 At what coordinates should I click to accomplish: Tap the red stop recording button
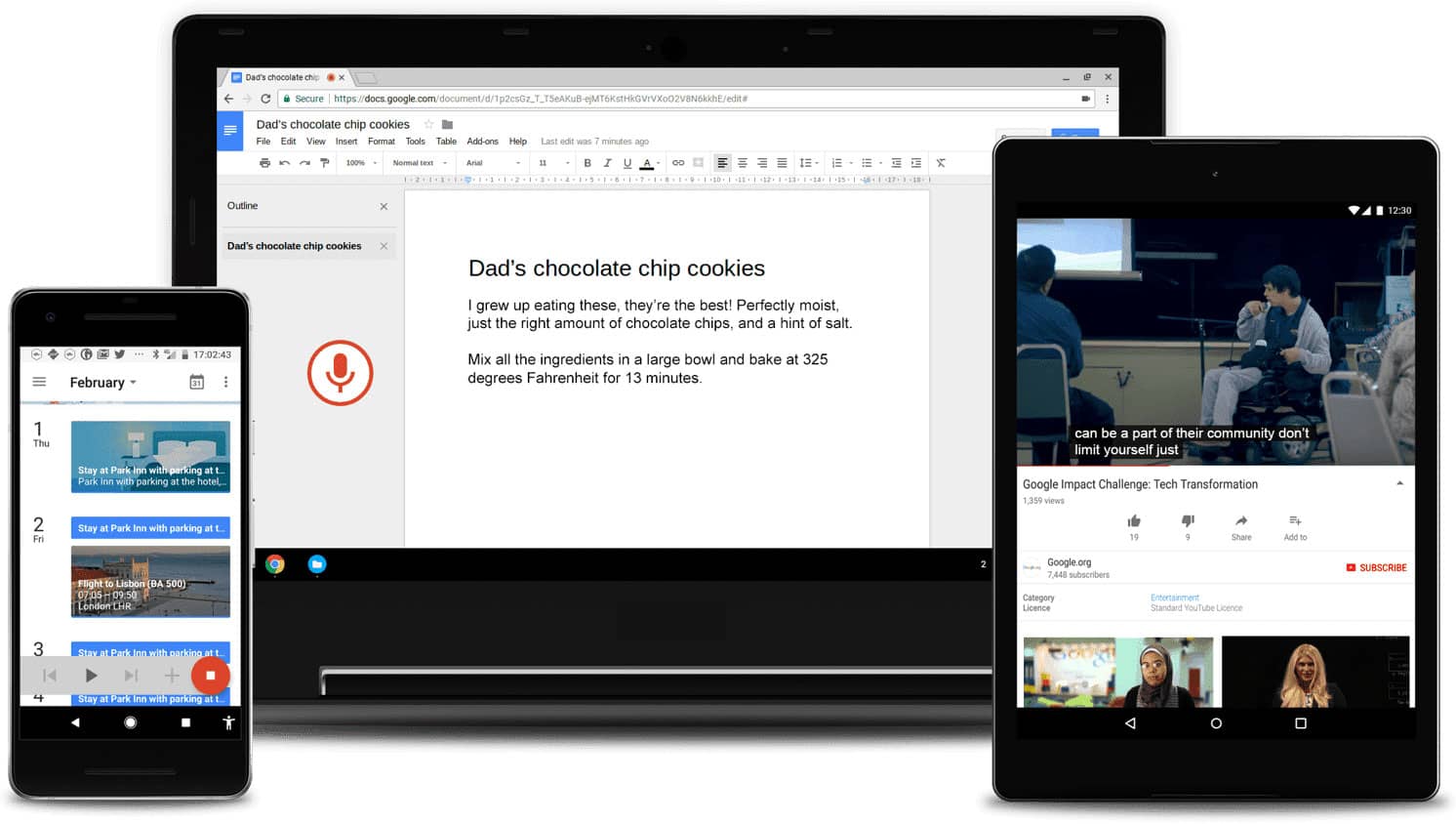(211, 675)
